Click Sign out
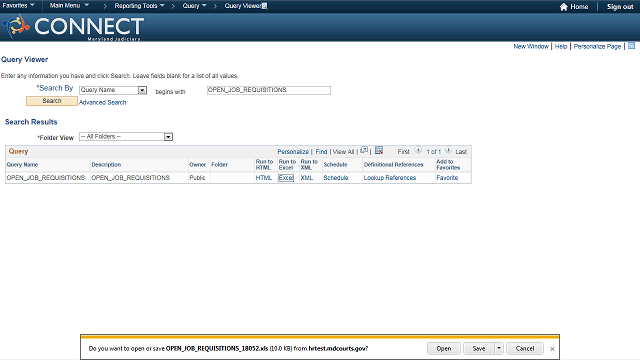Viewport: 640px width, 360px height. point(620,7)
